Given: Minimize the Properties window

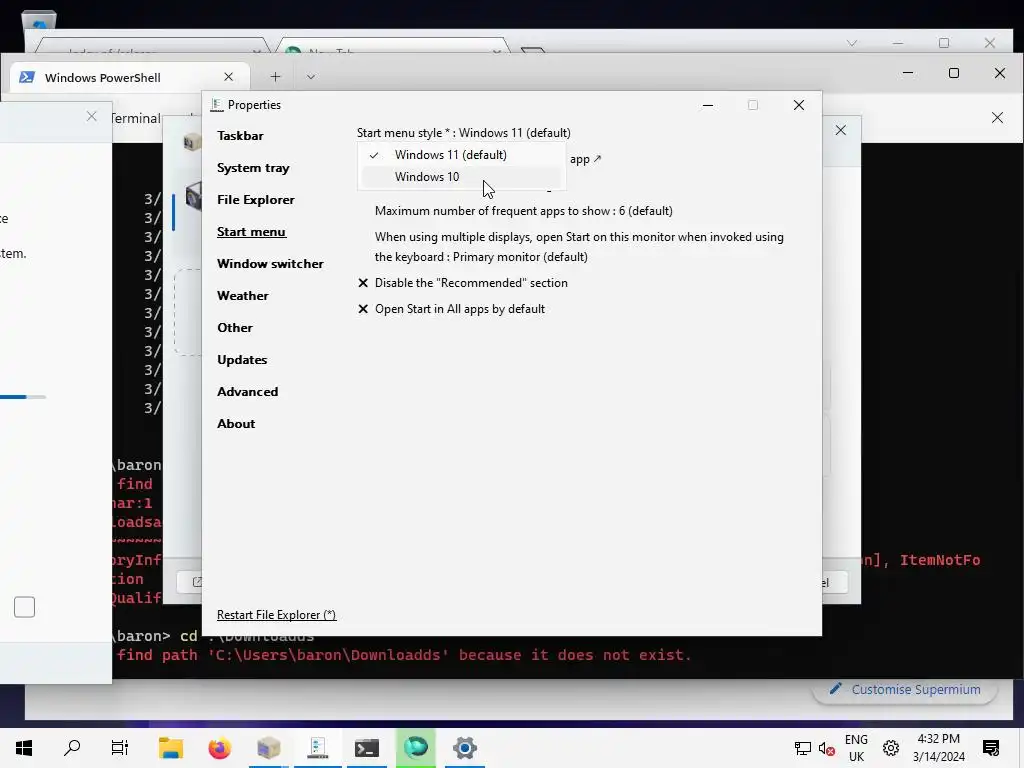Looking at the screenshot, I should [x=707, y=105].
